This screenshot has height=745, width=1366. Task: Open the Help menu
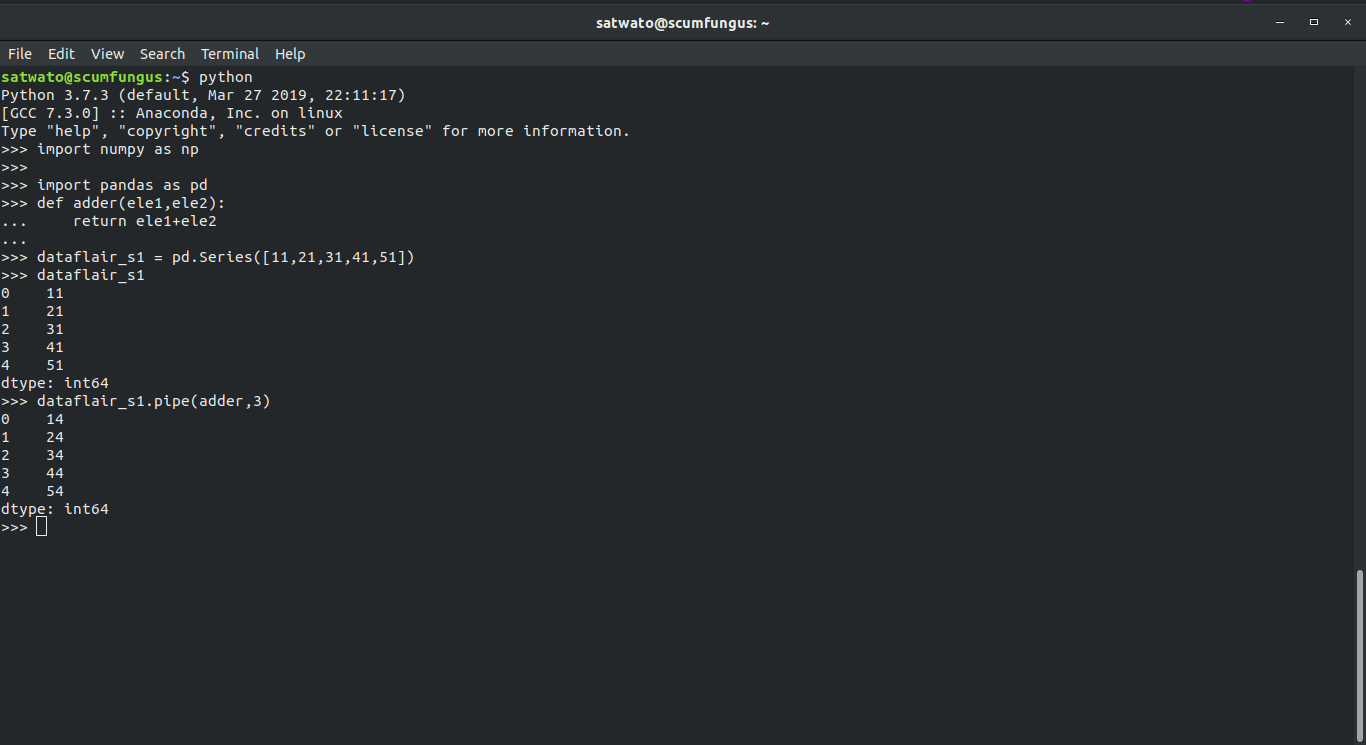[x=290, y=53]
